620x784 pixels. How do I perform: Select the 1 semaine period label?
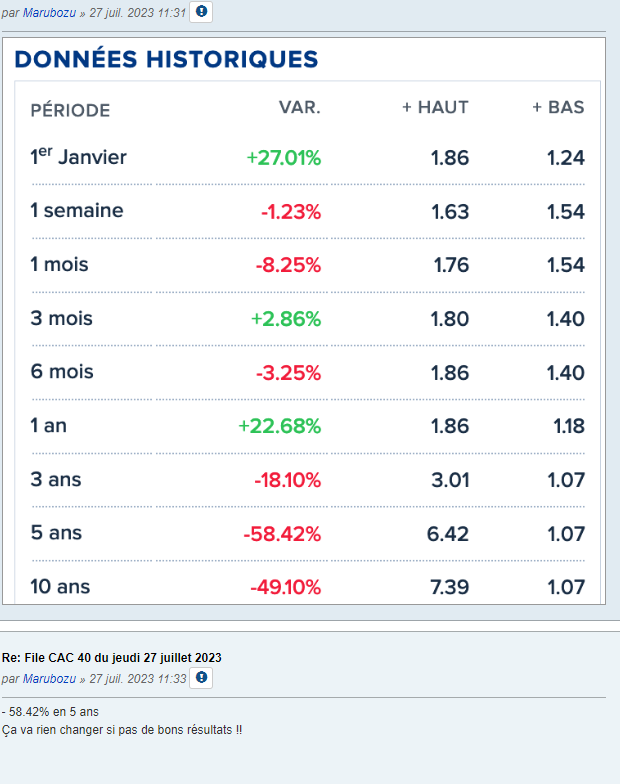coord(77,211)
